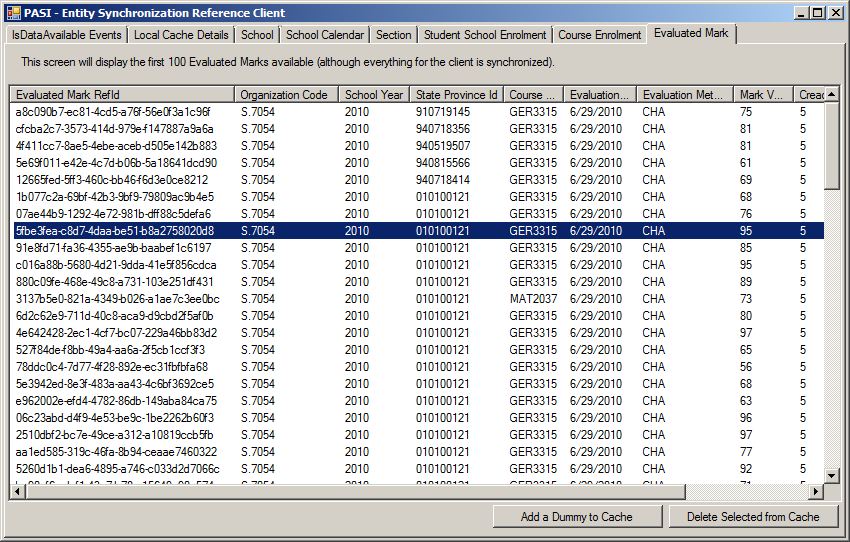The height and width of the screenshot is (542, 850).
Task: Open the Local Cache Details tab
Action: click(181, 35)
